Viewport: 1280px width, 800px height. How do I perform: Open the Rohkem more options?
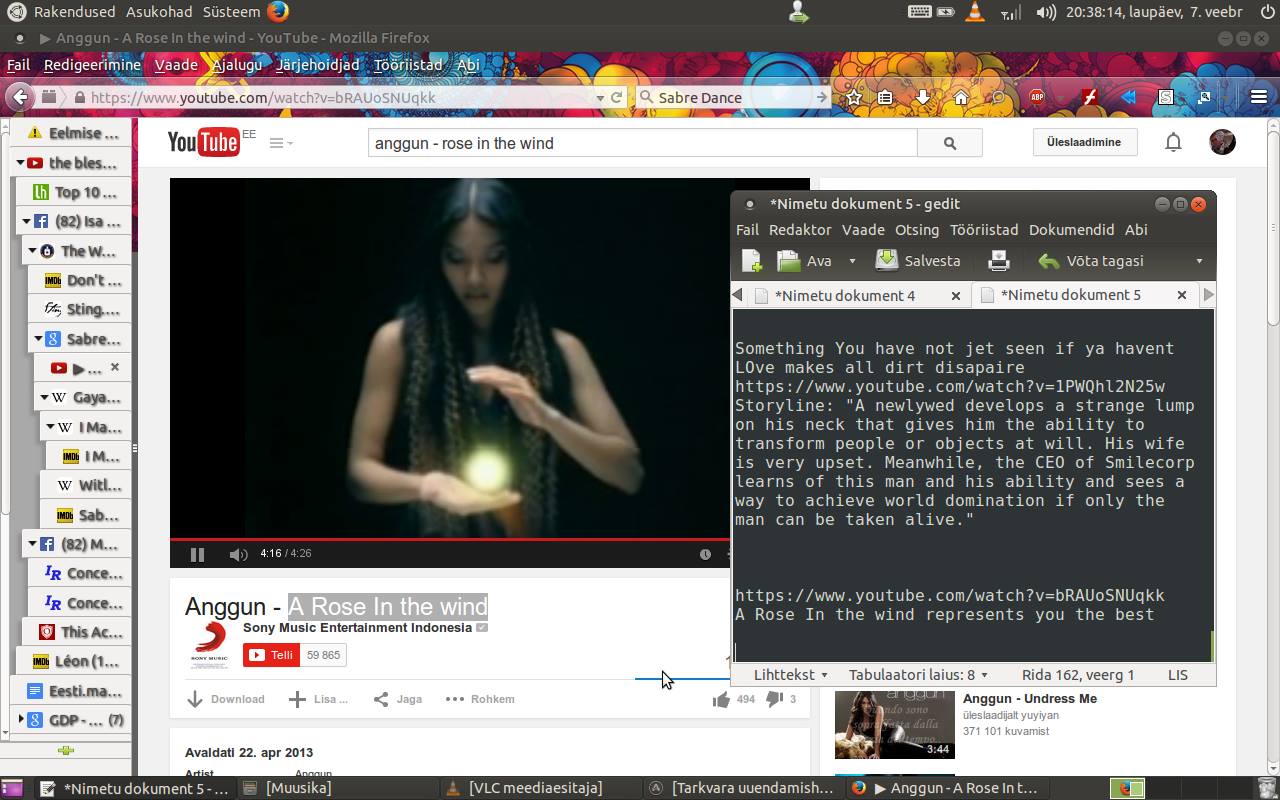(x=480, y=699)
